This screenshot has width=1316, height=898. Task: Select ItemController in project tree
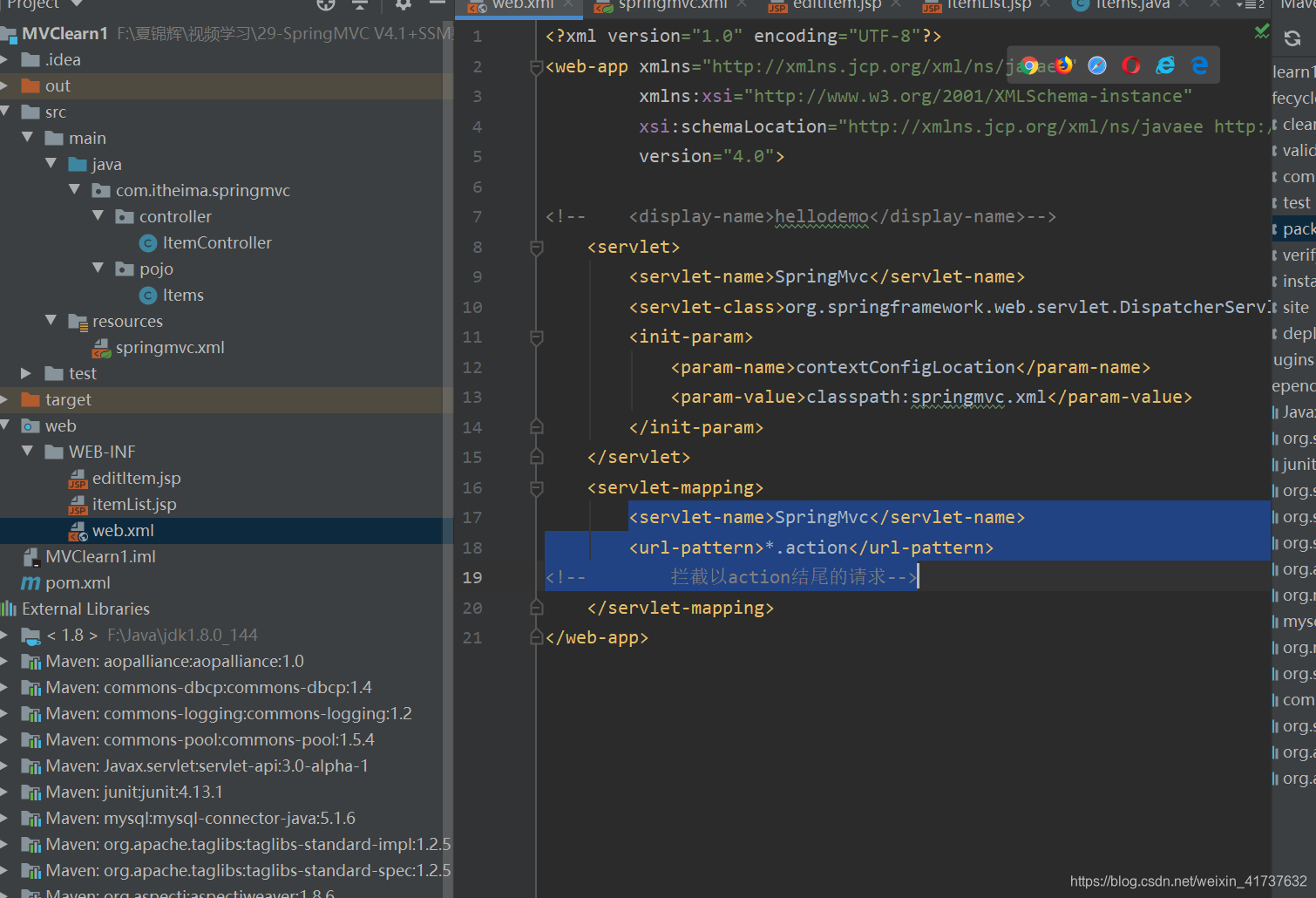[x=217, y=243]
